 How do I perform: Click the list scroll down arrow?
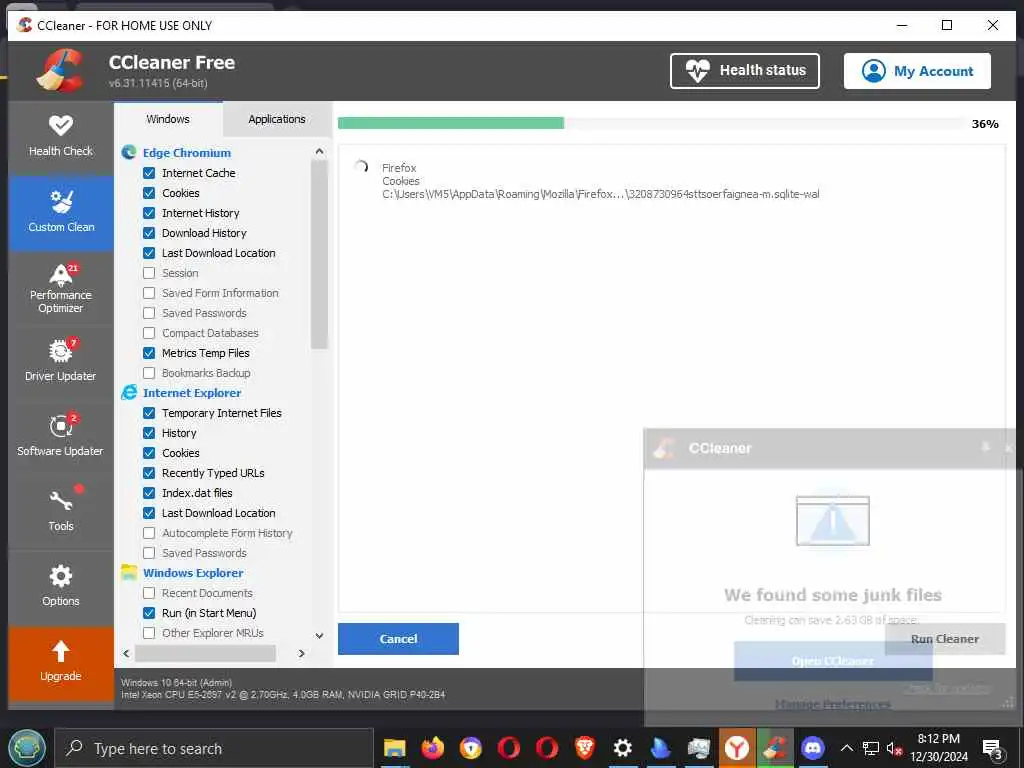pos(319,635)
